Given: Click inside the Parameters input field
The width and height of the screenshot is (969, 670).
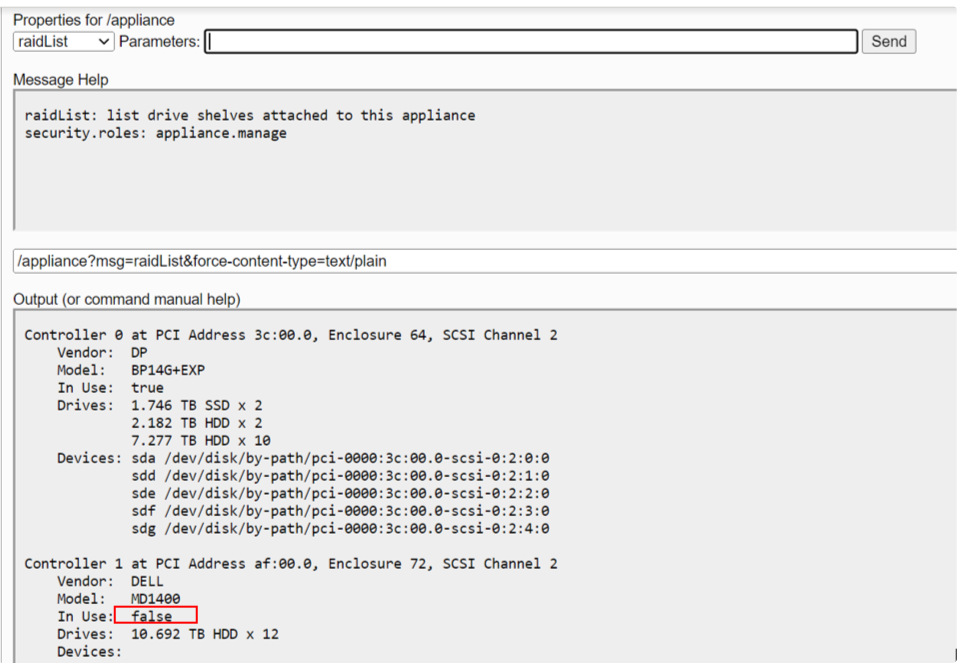Looking at the screenshot, I should click(530, 41).
